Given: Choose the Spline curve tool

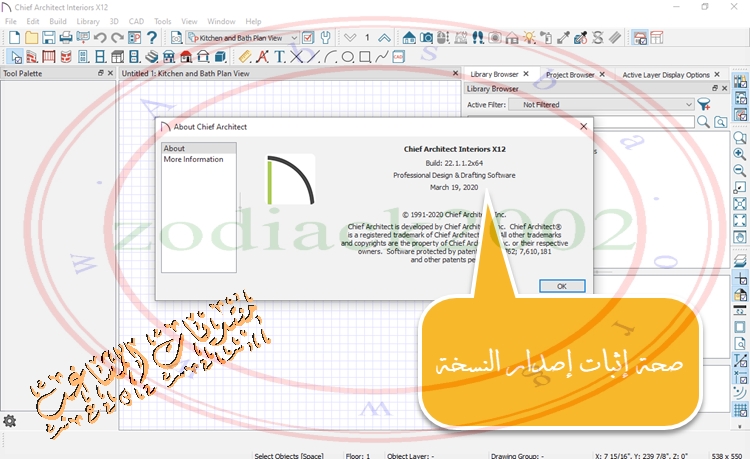Looking at the screenshot, I should tap(382, 57).
